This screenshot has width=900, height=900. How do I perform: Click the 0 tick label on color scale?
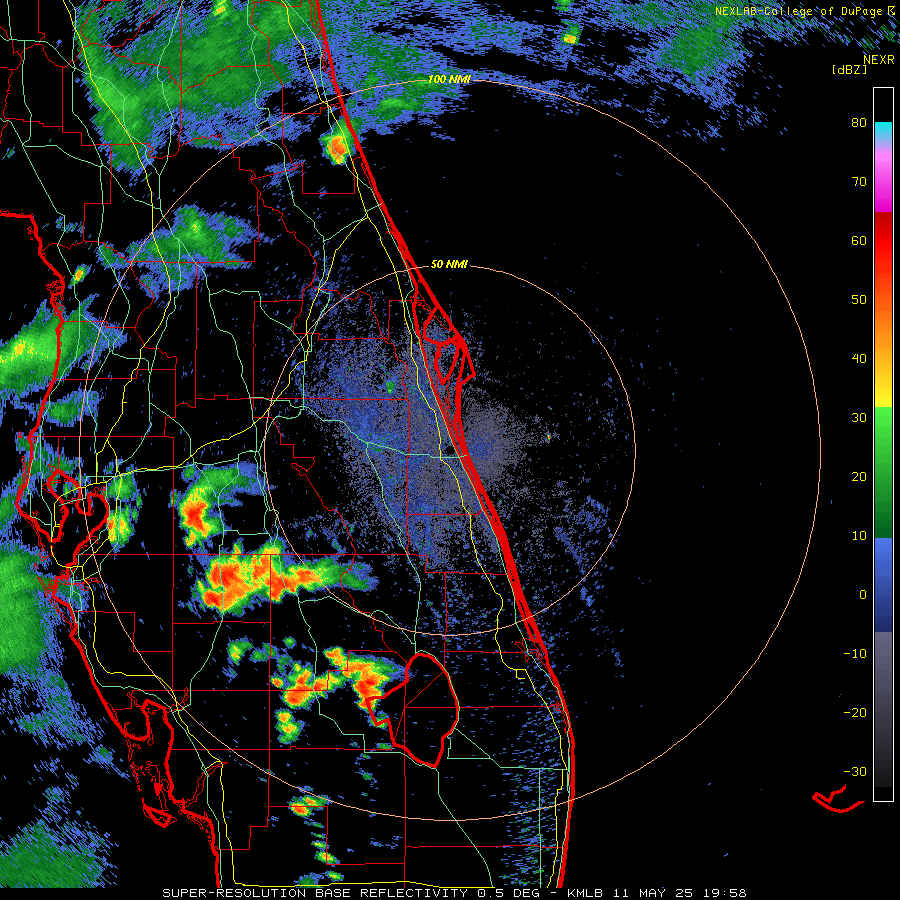tap(863, 595)
